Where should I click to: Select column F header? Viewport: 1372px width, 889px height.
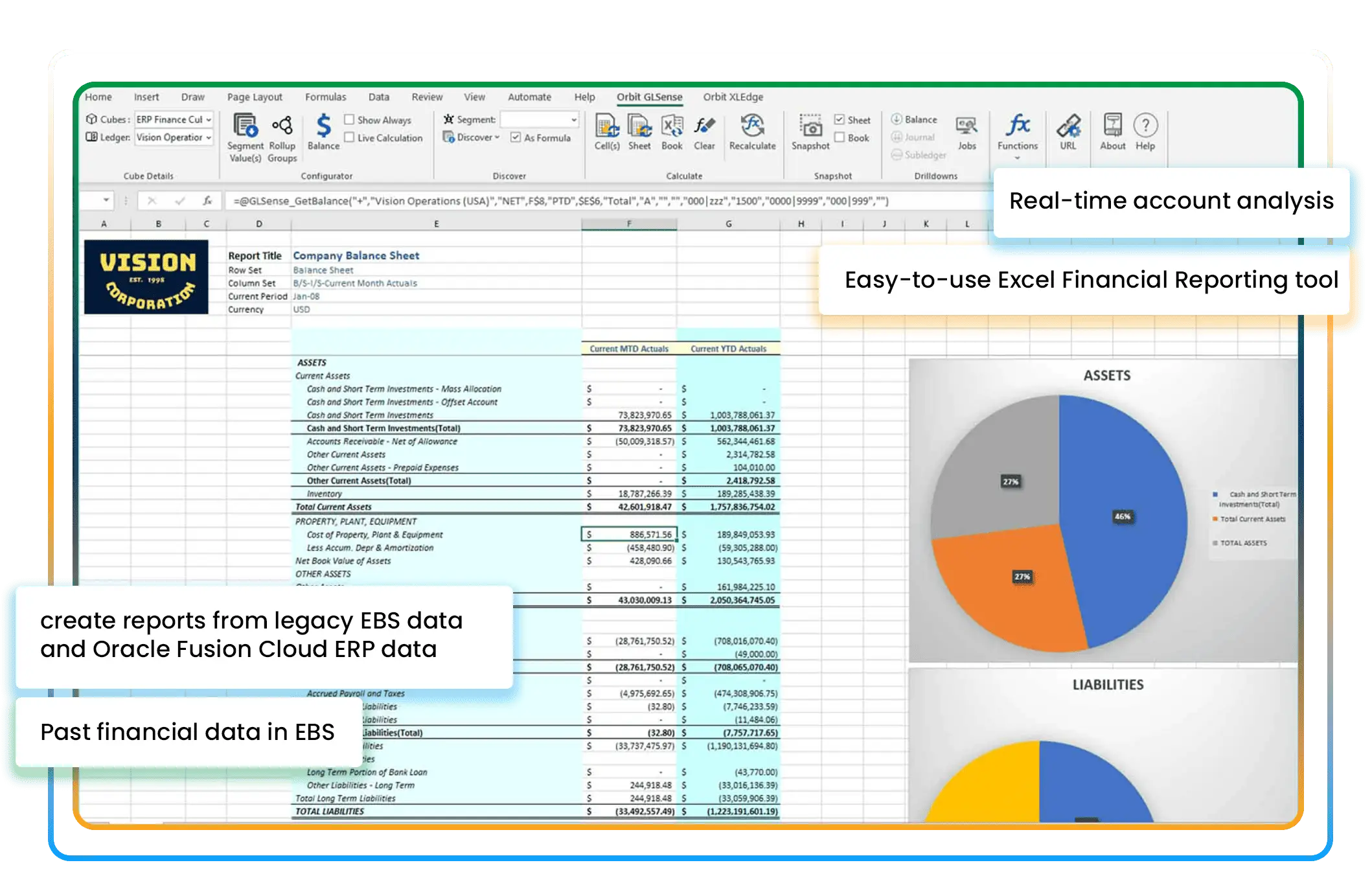click(629, 224)
